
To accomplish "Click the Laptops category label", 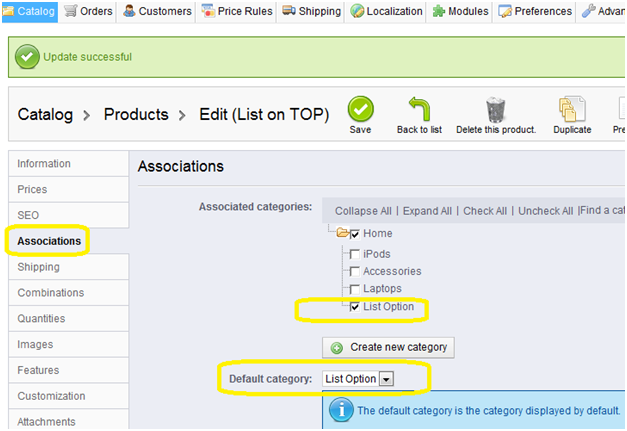I will point(382,288).
